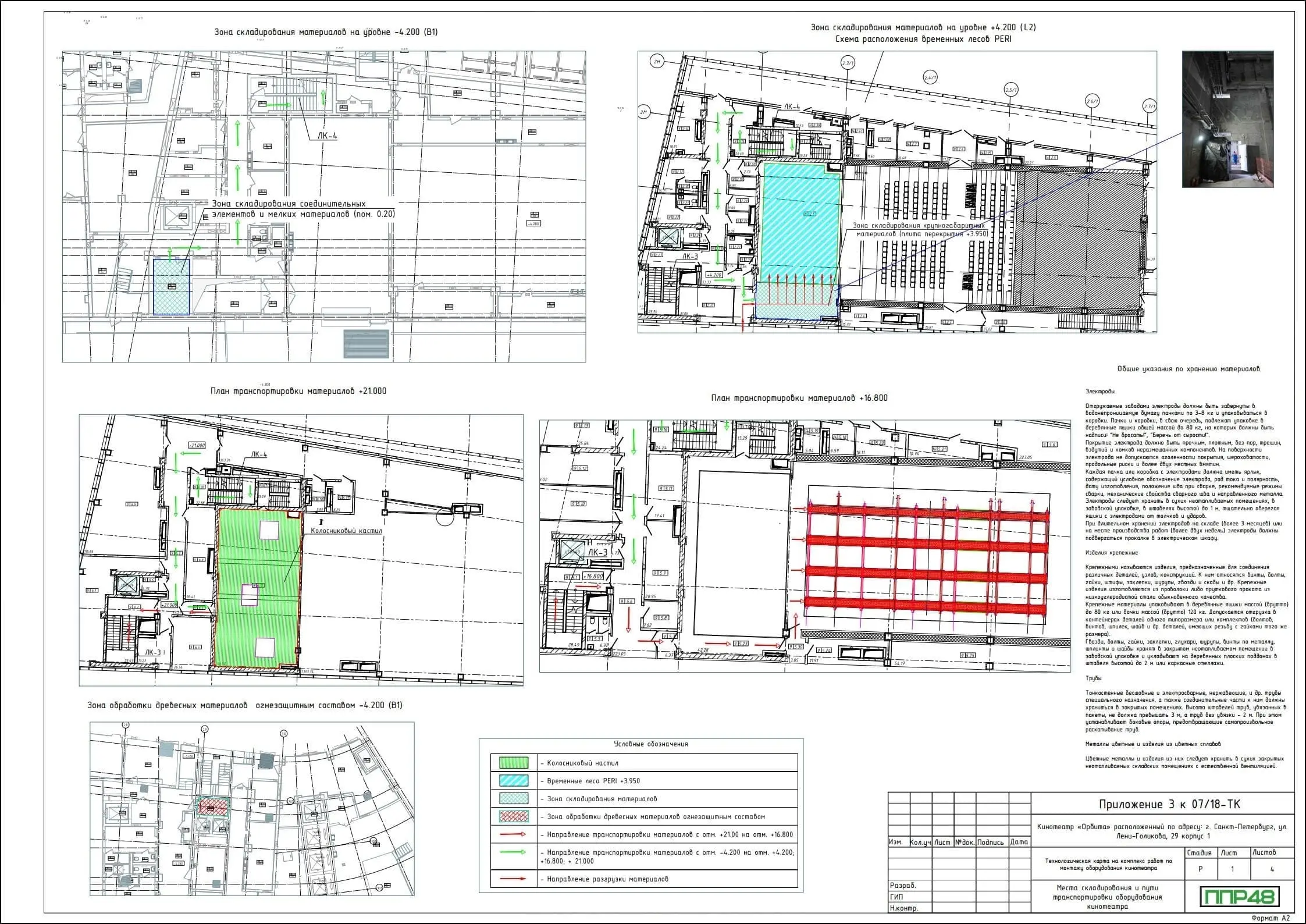Click the Стадия cell containing P
The image size is (1306, 924).
pos(1200,869)
